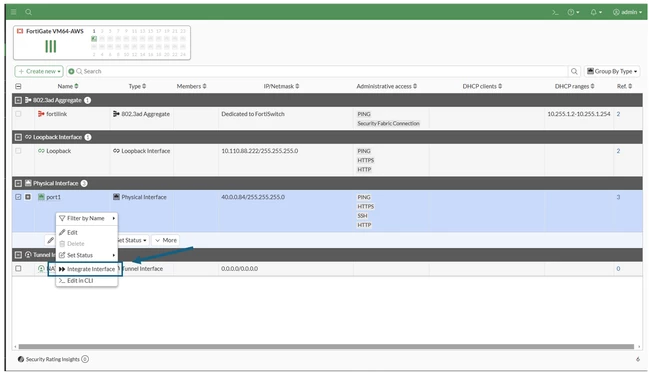
Task: Open the Group By Type dropdown
Action: 612,71
